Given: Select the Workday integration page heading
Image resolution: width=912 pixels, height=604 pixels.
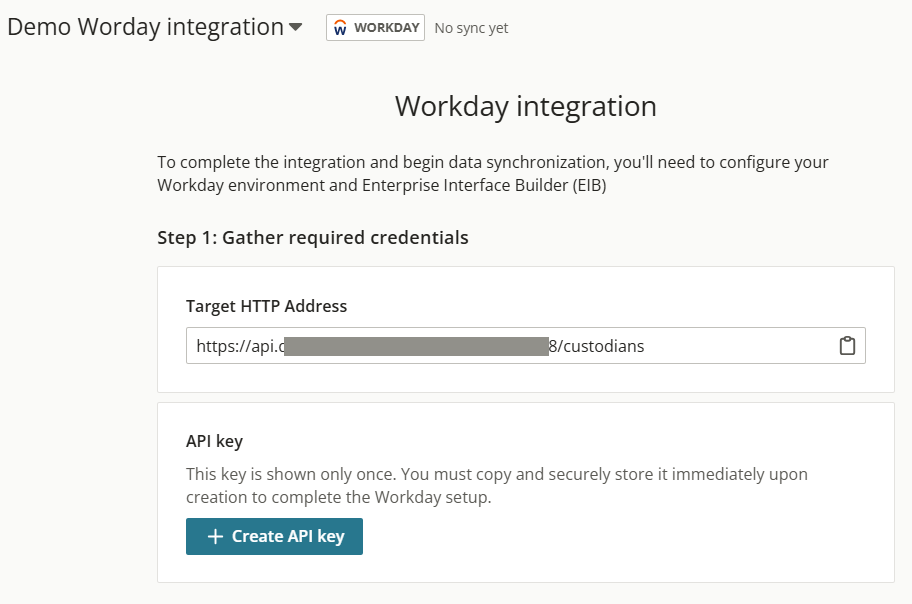Looking at the screenshot, I should click(525, 106).
